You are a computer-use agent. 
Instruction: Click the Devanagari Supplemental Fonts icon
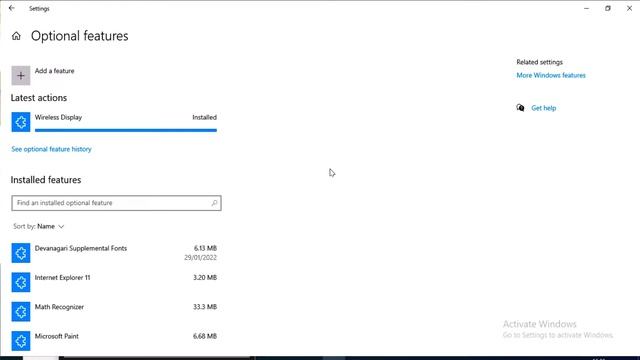[21, 253]
